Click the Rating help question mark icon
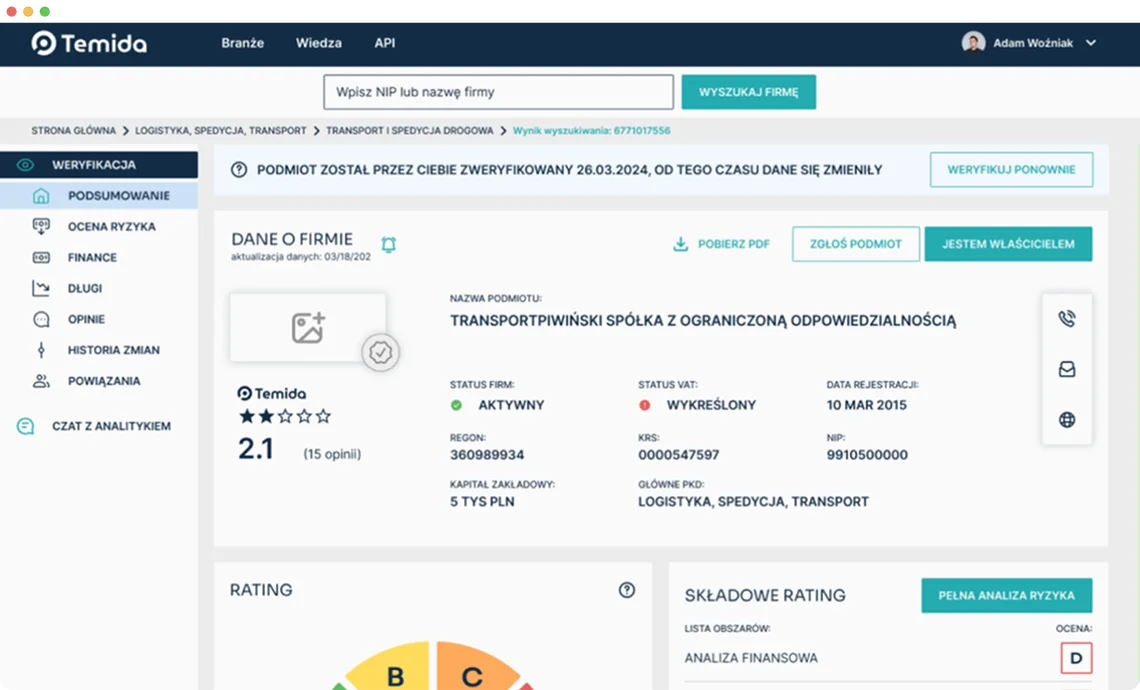This screenshot has height=690, width=1140. (627, 590)
